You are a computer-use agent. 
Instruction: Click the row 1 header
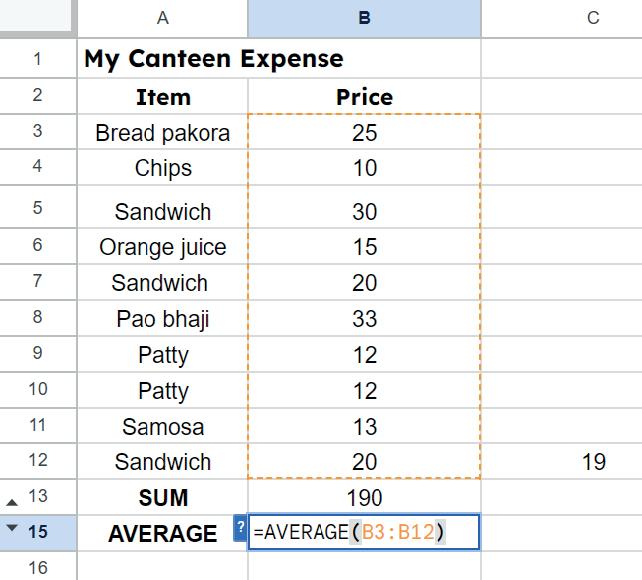[x=38, y=59]
